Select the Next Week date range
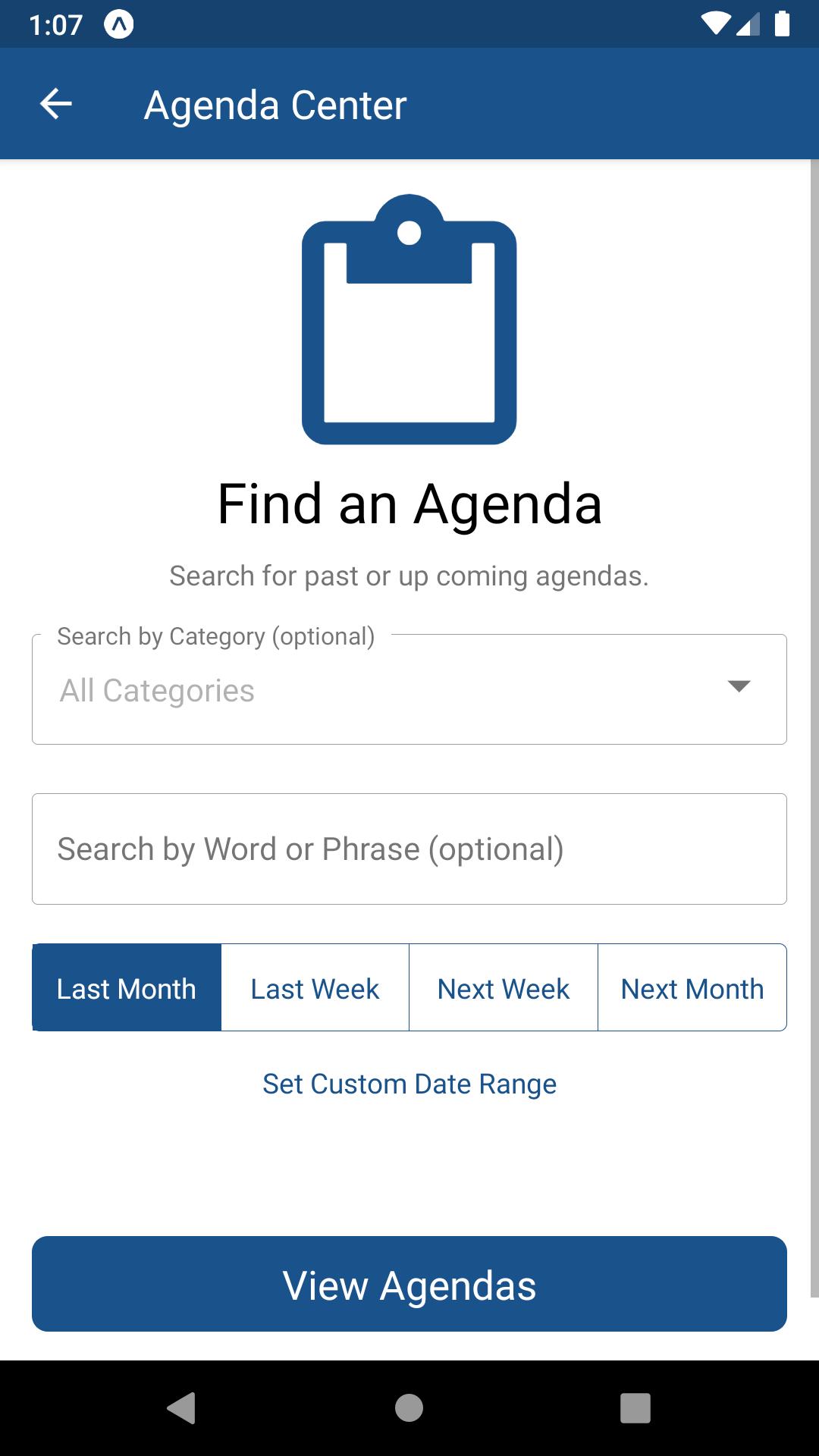The height and width of the screenshot is (1456, 819). click(504, 987)
